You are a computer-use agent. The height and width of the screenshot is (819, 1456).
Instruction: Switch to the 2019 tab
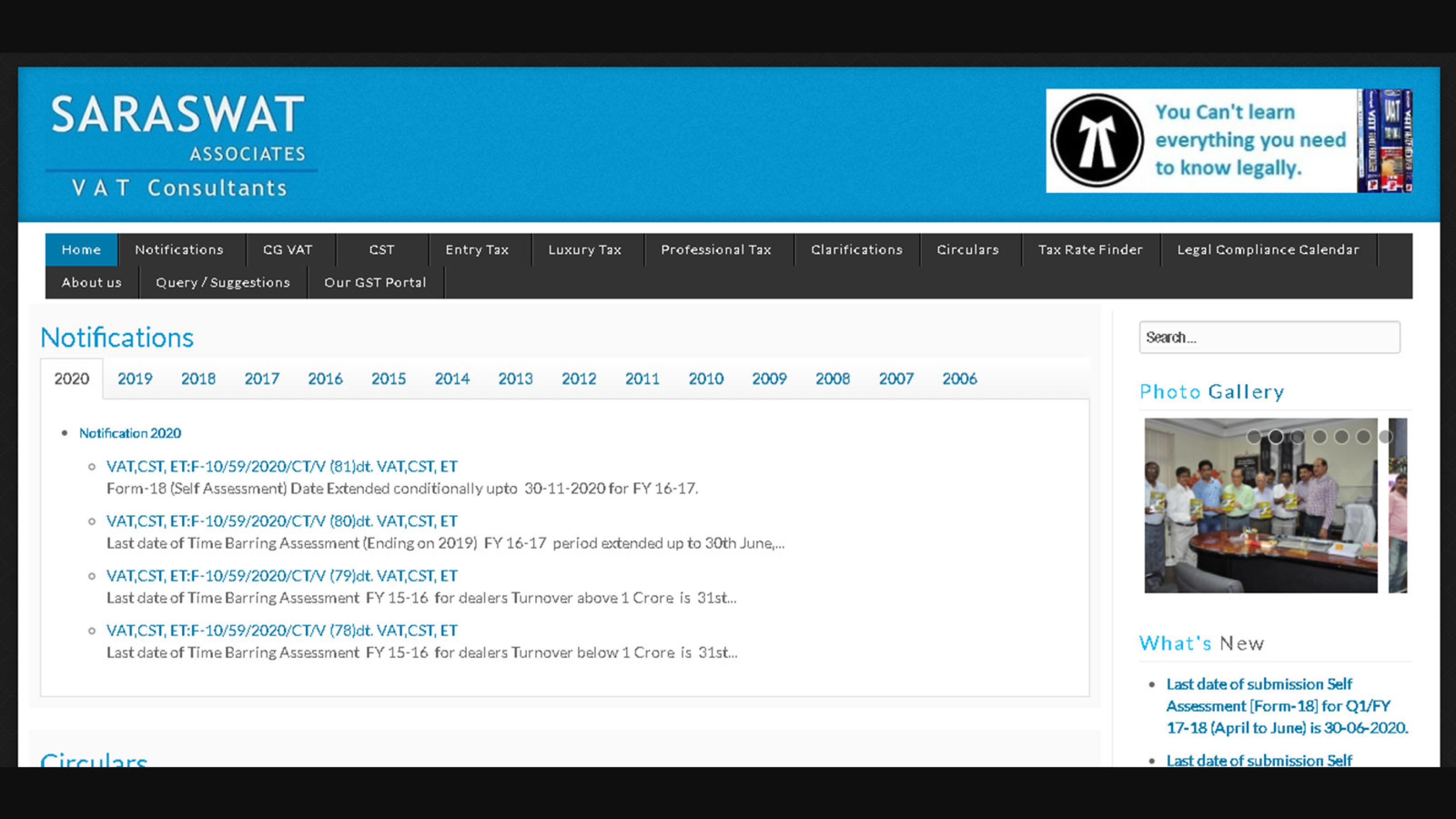coord(135,379)
